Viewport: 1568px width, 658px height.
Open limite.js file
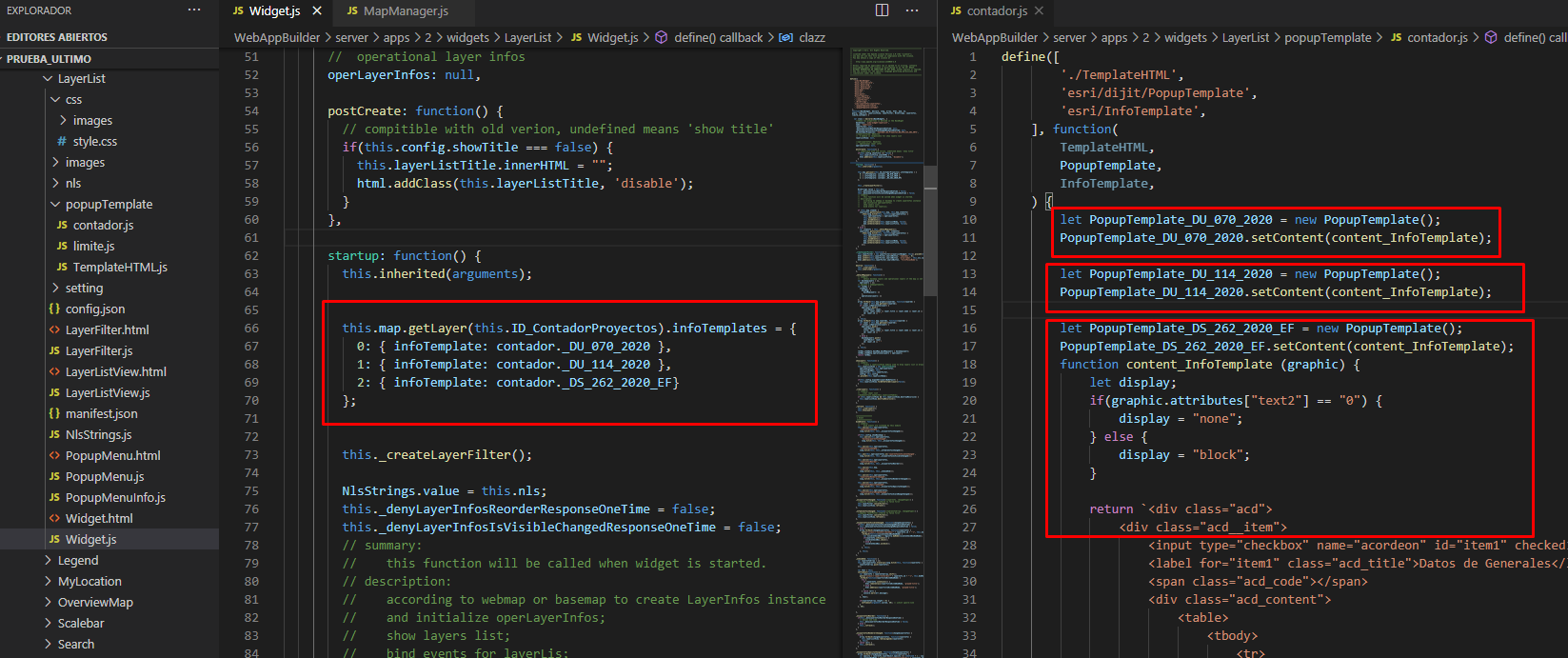point(93,247)
